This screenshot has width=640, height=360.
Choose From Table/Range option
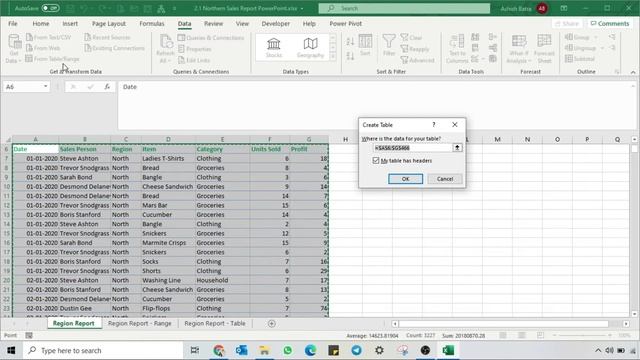[52, 59]
